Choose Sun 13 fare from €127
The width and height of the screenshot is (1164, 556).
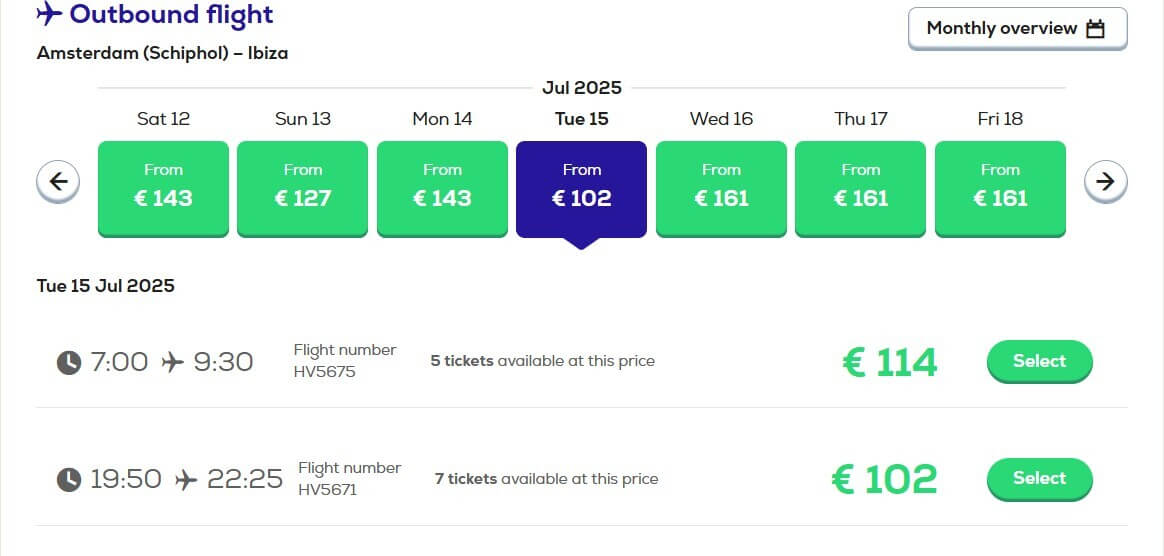point(302,189)
